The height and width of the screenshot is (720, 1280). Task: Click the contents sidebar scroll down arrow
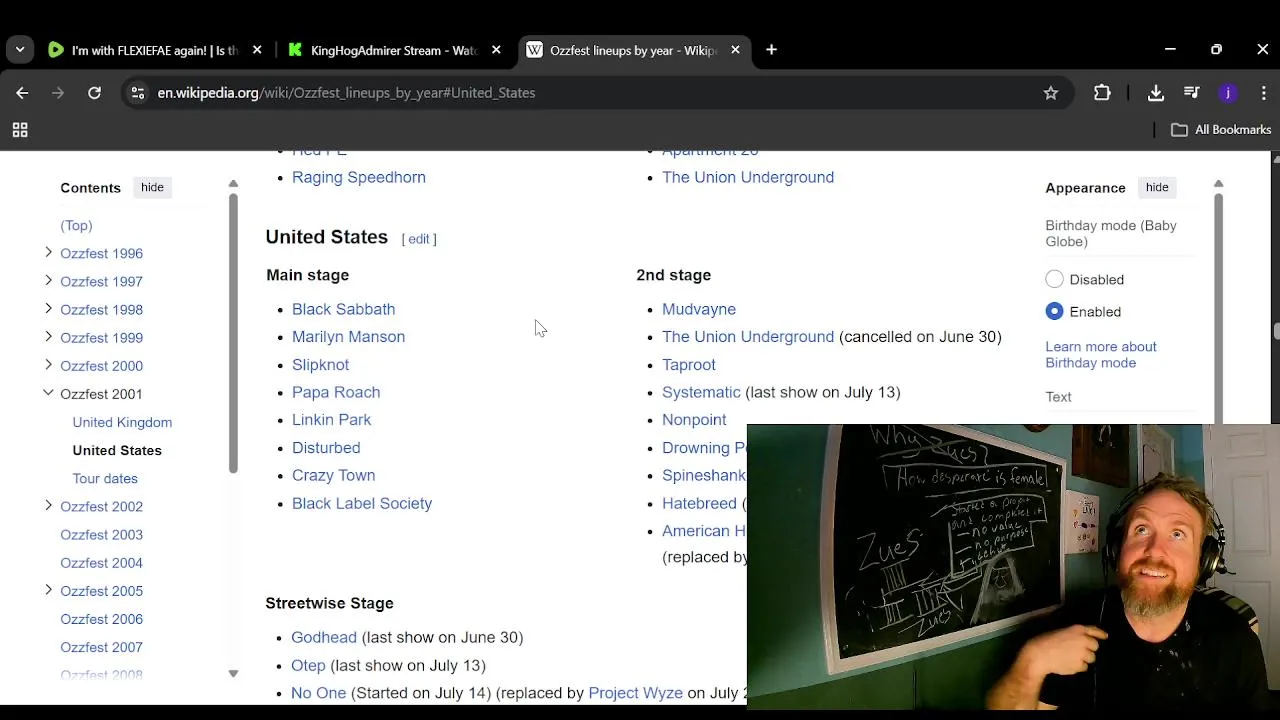[233, 674]
